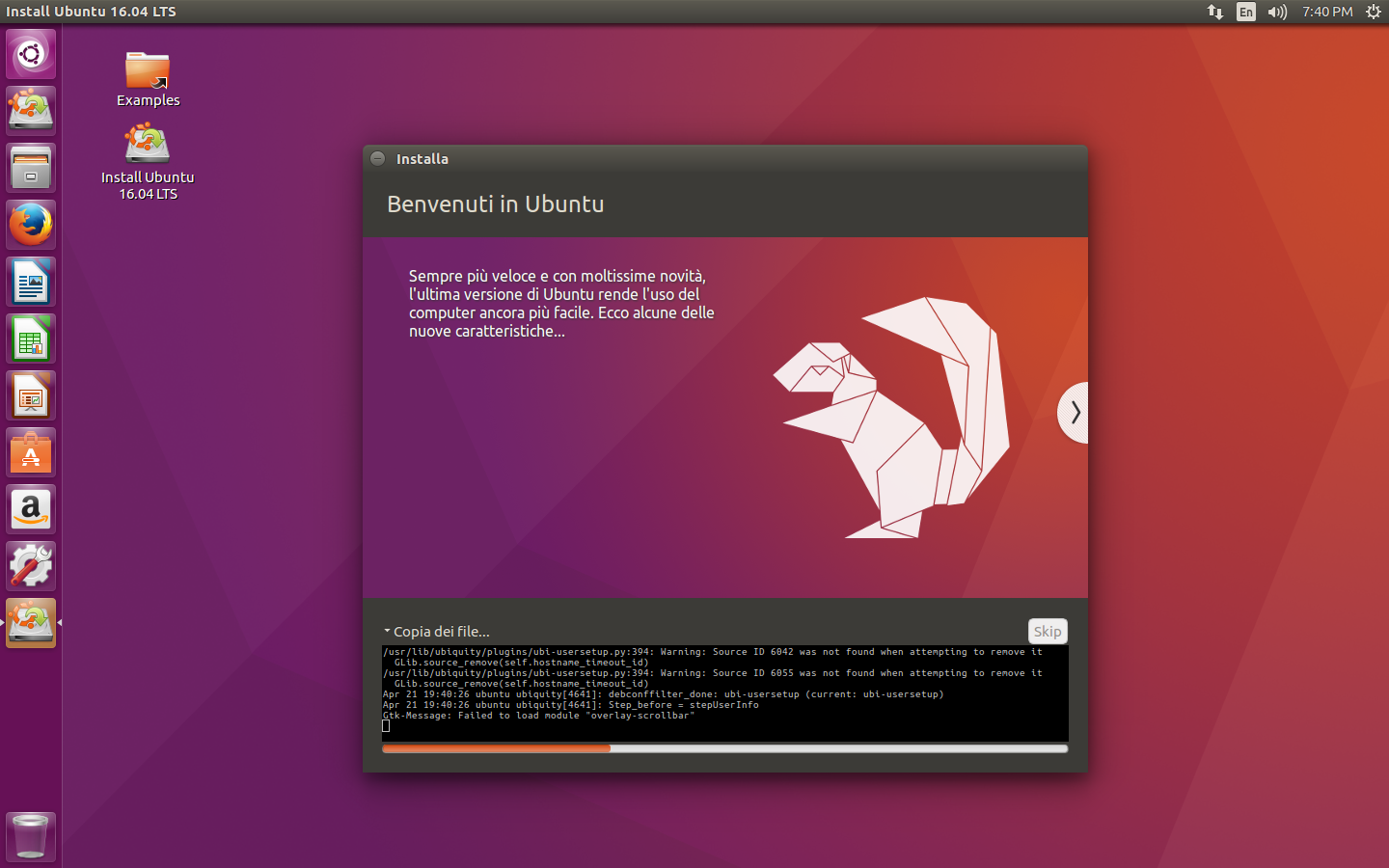Image resolution: width=1389 pixels, height=868 pixels.
Task: Open the Trash at the bottom of the dock
Action: (x=30, y=836)
